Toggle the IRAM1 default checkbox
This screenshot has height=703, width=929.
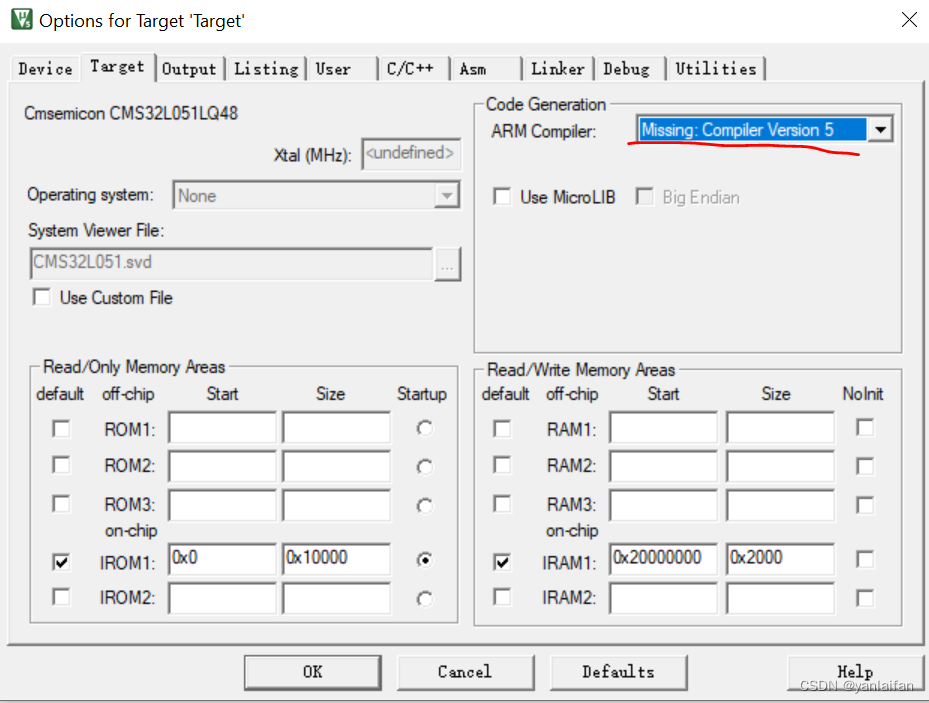pos(503,563)
